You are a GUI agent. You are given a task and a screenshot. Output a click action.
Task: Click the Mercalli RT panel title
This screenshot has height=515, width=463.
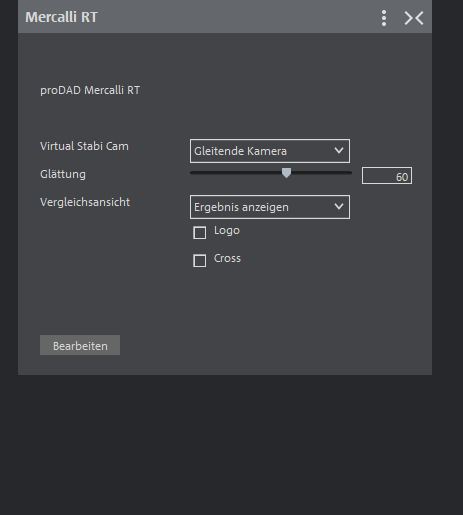click(x=61, y=17)
